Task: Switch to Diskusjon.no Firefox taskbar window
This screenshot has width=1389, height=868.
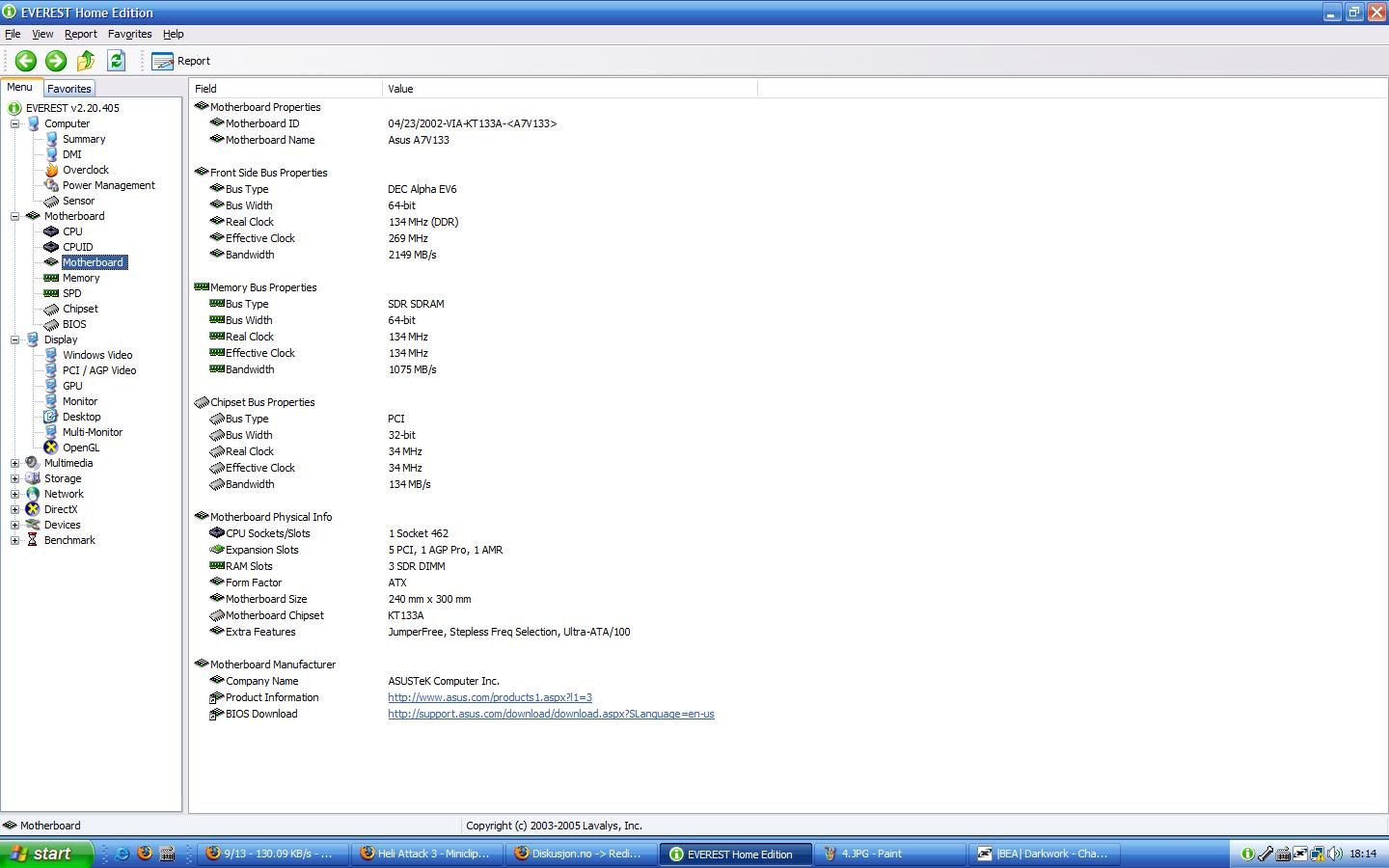Action: click(x=581, y=854)
